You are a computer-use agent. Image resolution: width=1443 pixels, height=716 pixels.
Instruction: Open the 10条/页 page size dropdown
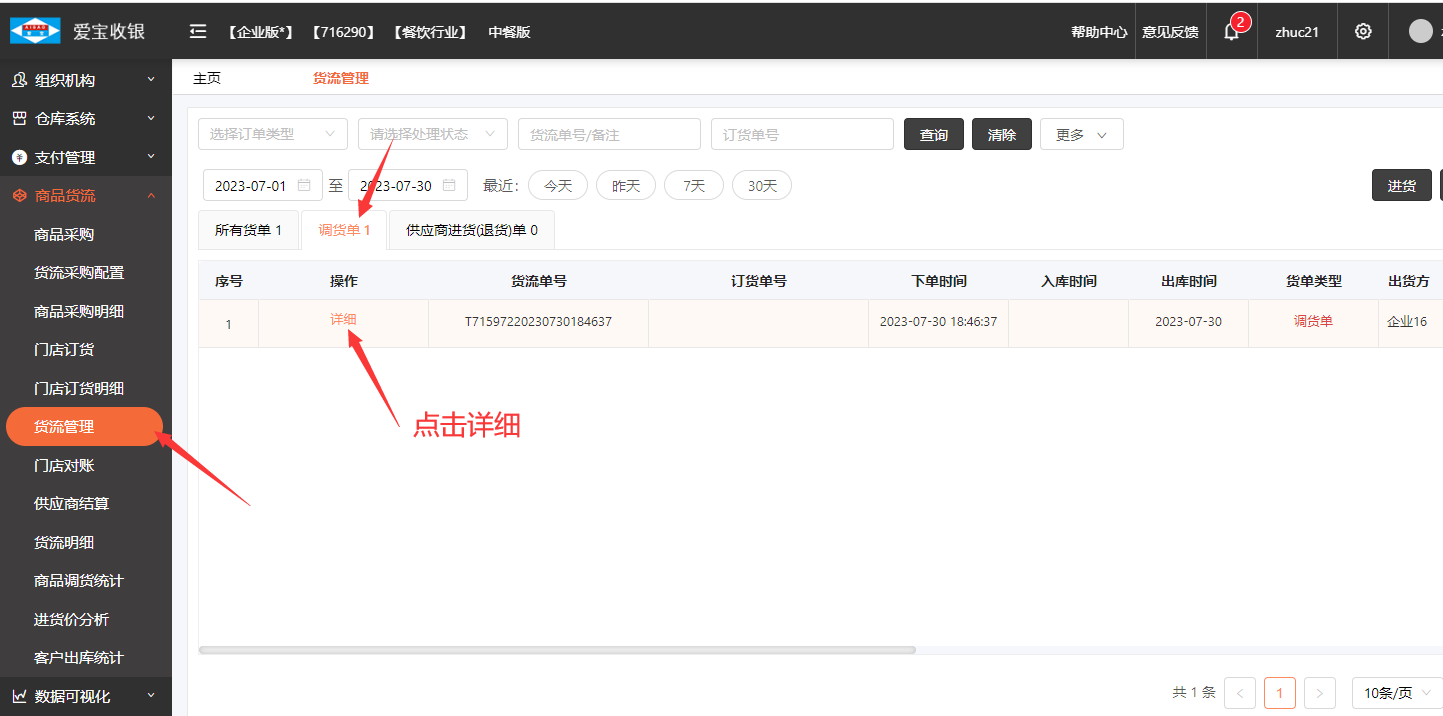[x=1397, y=693]
